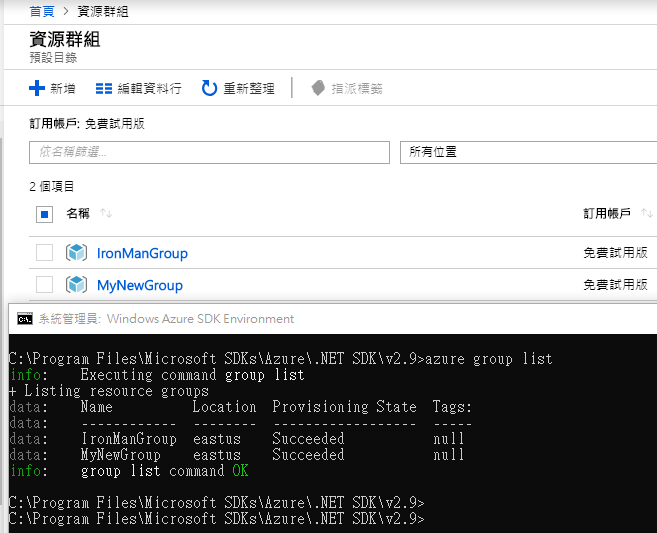
Task: Click the 重新整理 refresh arrow icon
Action: [x=209, y=88]
